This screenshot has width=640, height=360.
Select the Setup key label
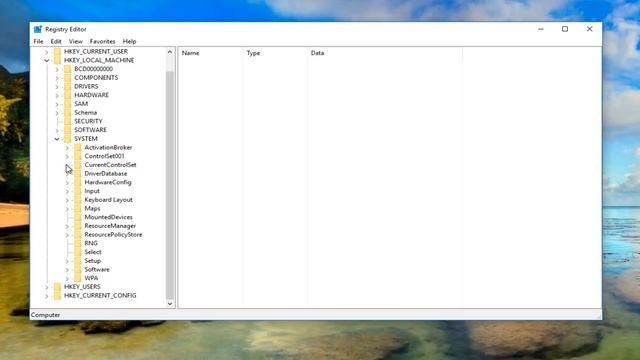point(92,261)
